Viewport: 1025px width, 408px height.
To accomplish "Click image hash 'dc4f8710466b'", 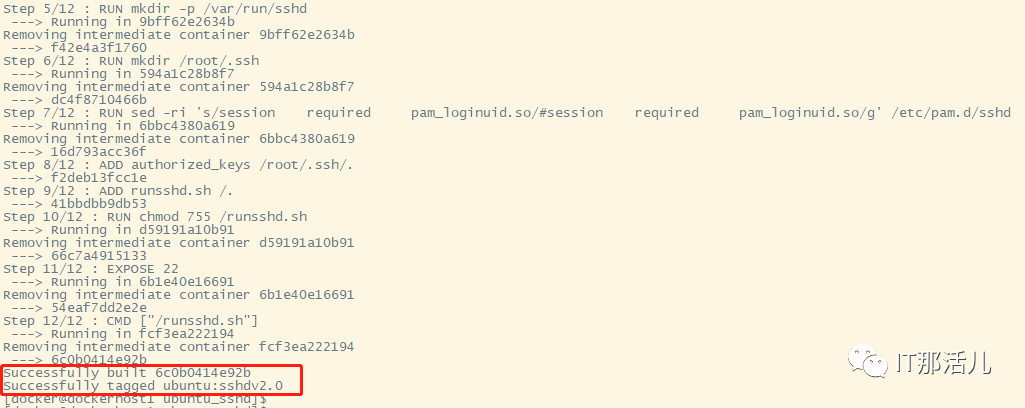I will pos(99,99).
